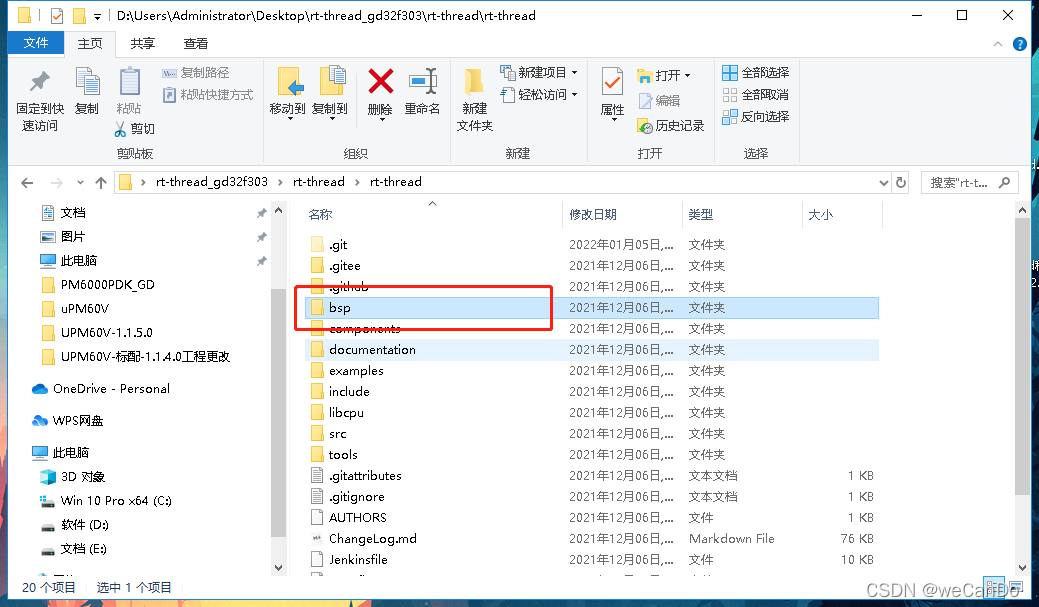Expand the Open button dropdown arrow

click(687, 76)
